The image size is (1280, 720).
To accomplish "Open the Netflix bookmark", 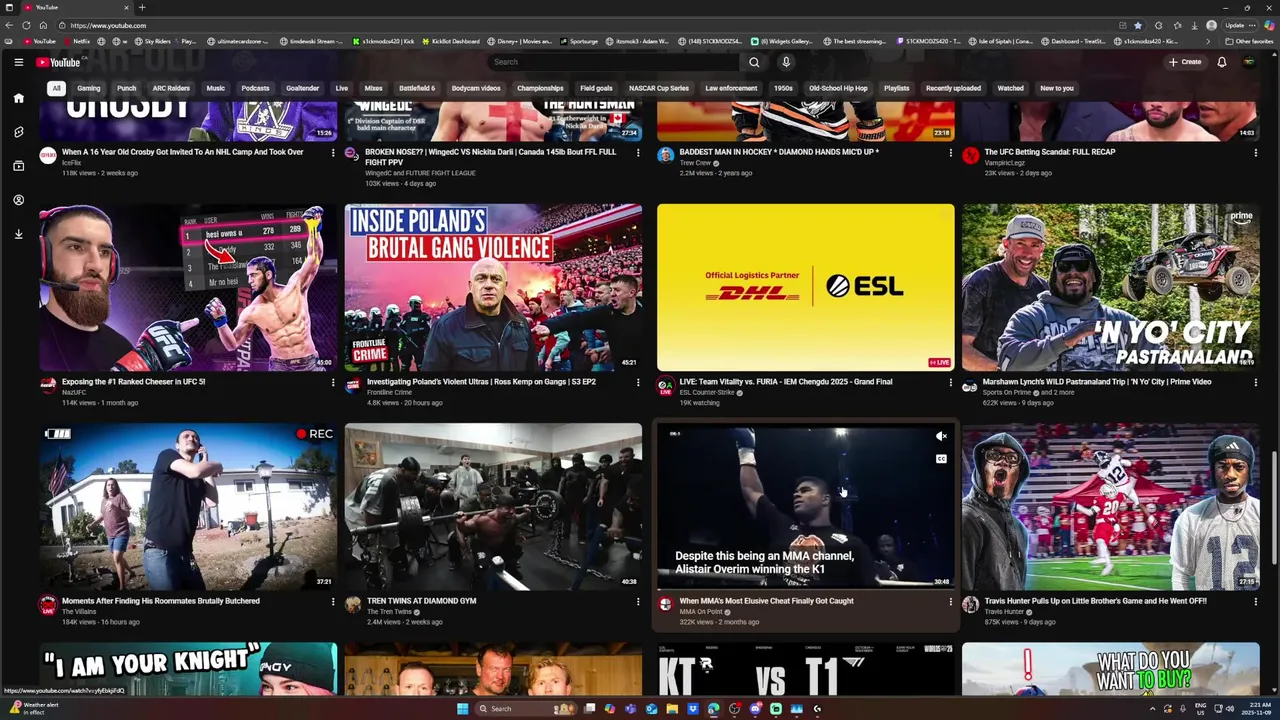I will click(76, 41).
